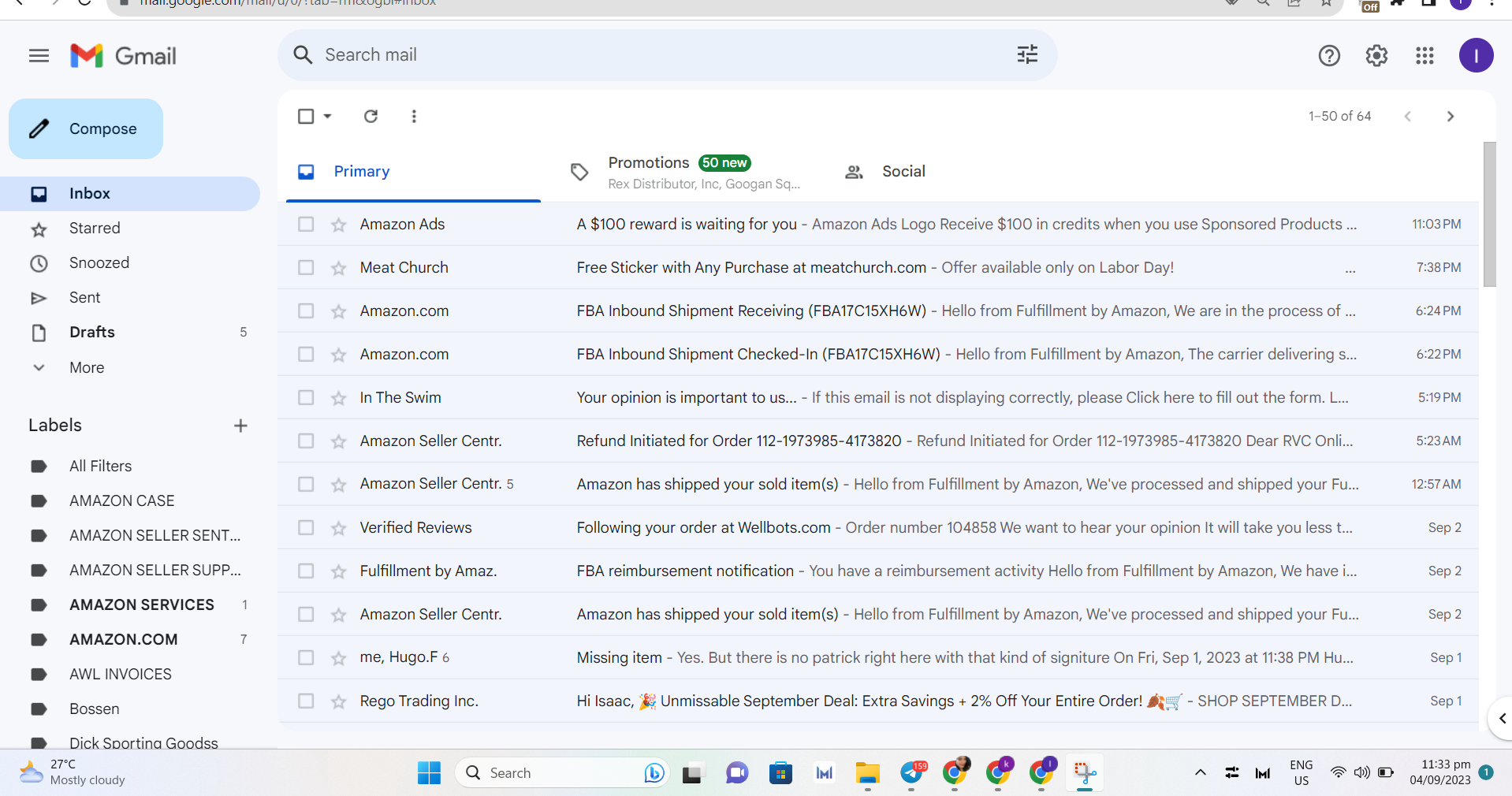Screen dimensions: 1512x796
Task: Open the Inbox folder
Action: tap(130, 194)
